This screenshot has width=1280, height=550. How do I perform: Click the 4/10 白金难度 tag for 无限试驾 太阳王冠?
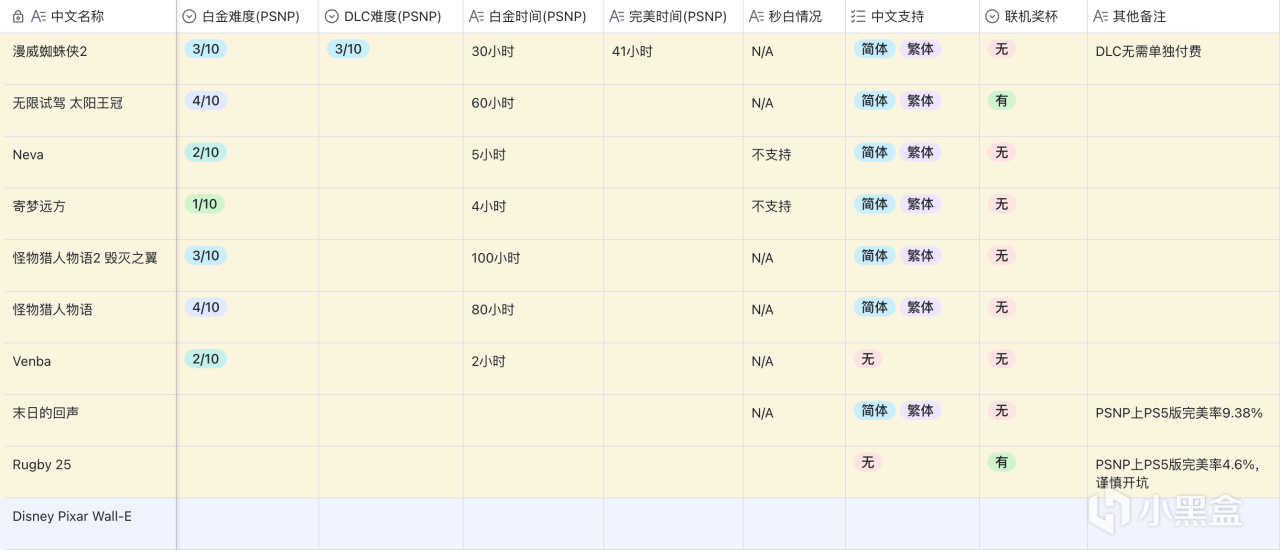[x=205, y=101]
